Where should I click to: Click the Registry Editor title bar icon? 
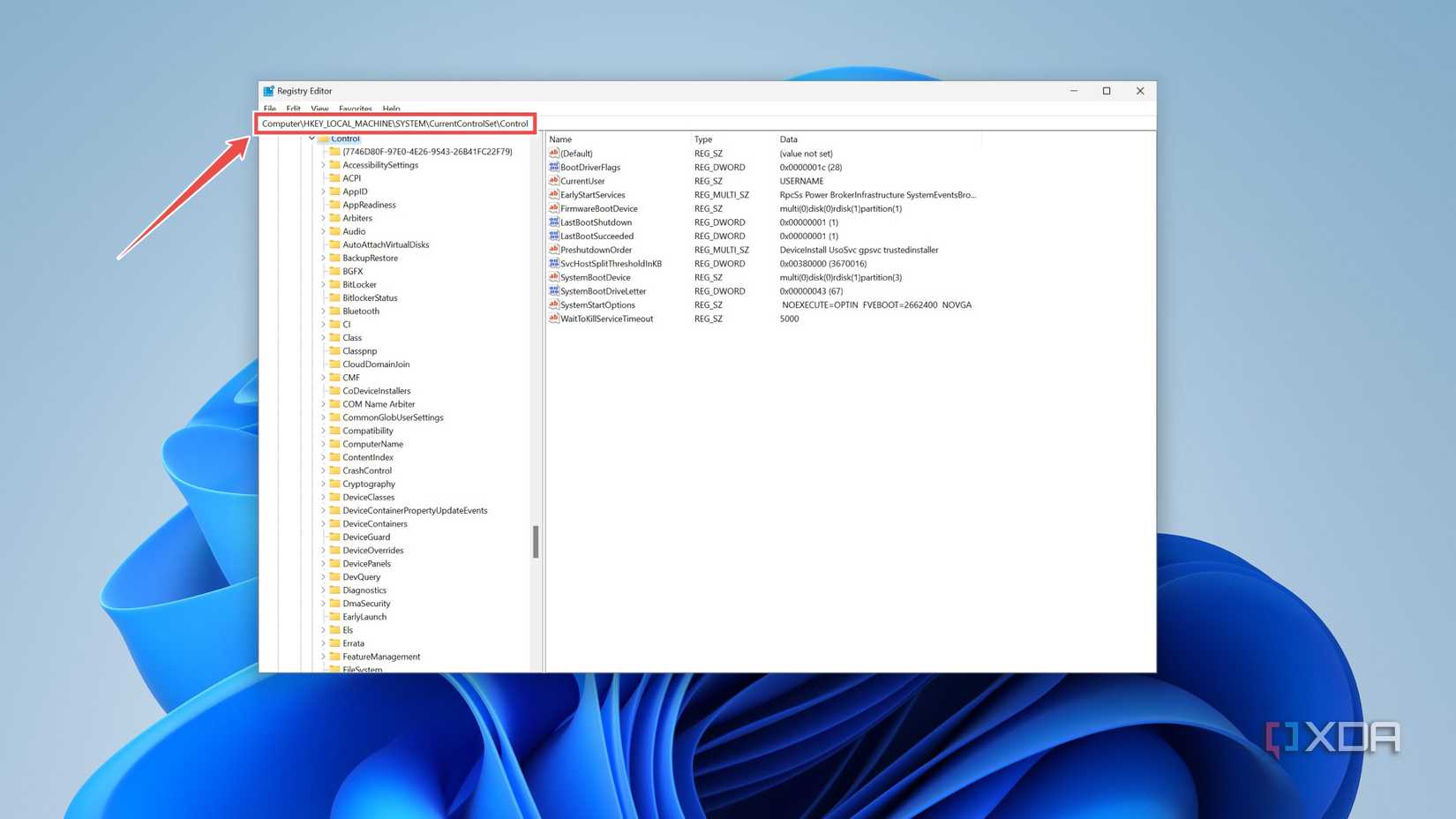point(268,91)
